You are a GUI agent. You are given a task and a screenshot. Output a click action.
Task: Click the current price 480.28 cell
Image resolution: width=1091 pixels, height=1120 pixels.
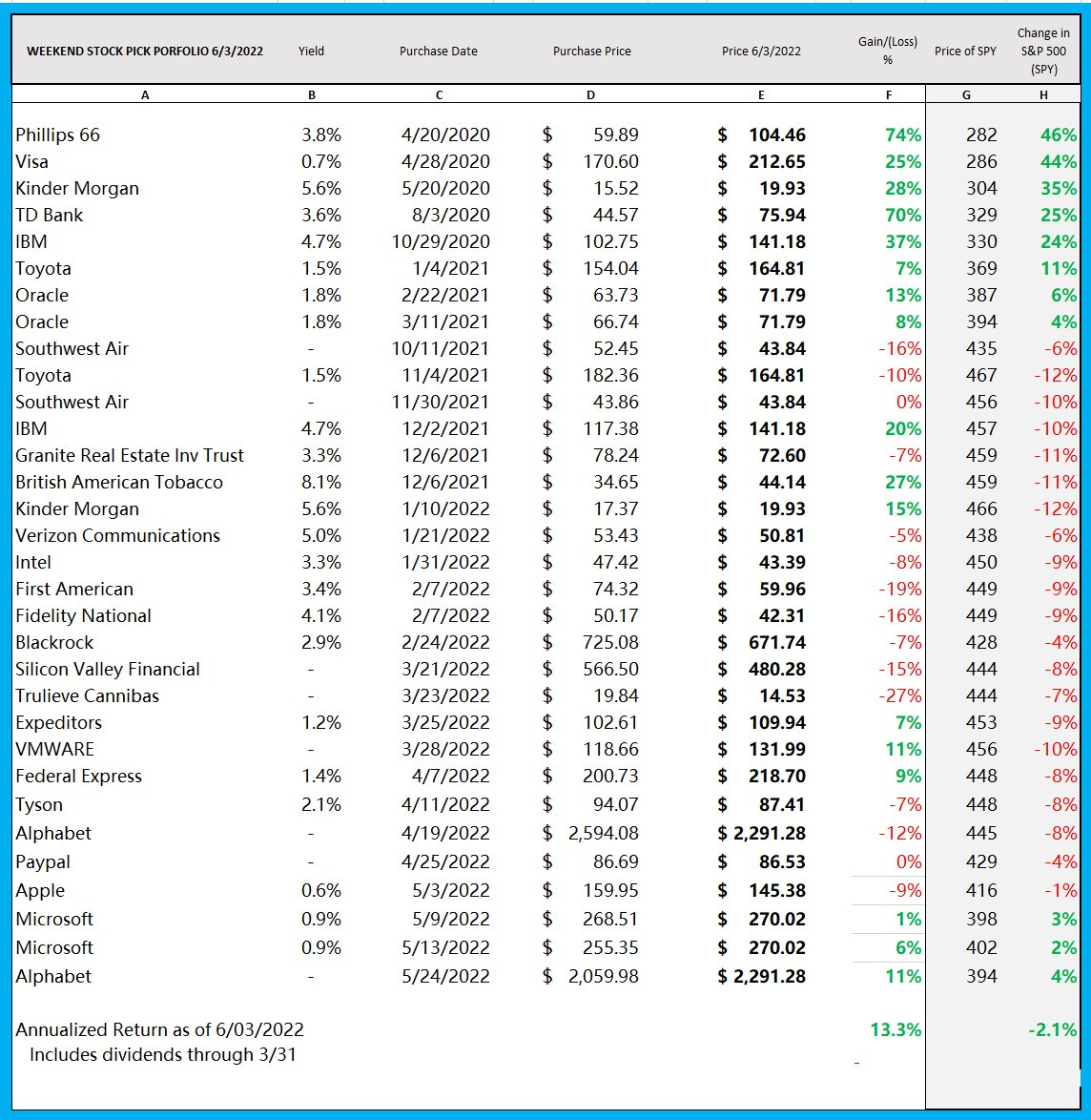pyautogui.click(x=777, y=670)
